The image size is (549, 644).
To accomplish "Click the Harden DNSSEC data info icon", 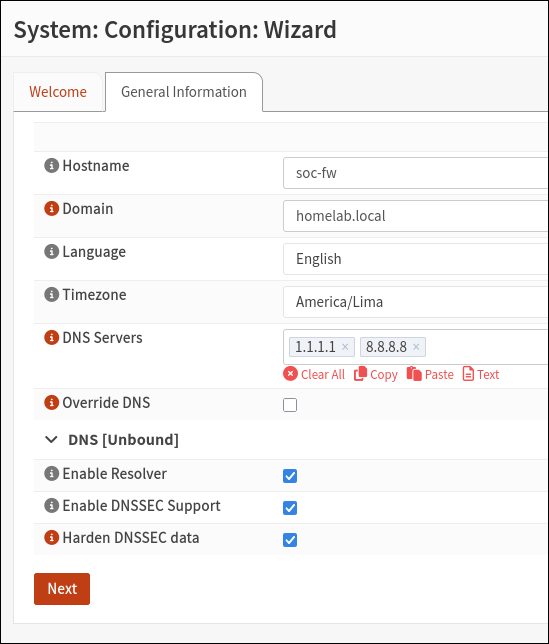I will coord(51,537).
